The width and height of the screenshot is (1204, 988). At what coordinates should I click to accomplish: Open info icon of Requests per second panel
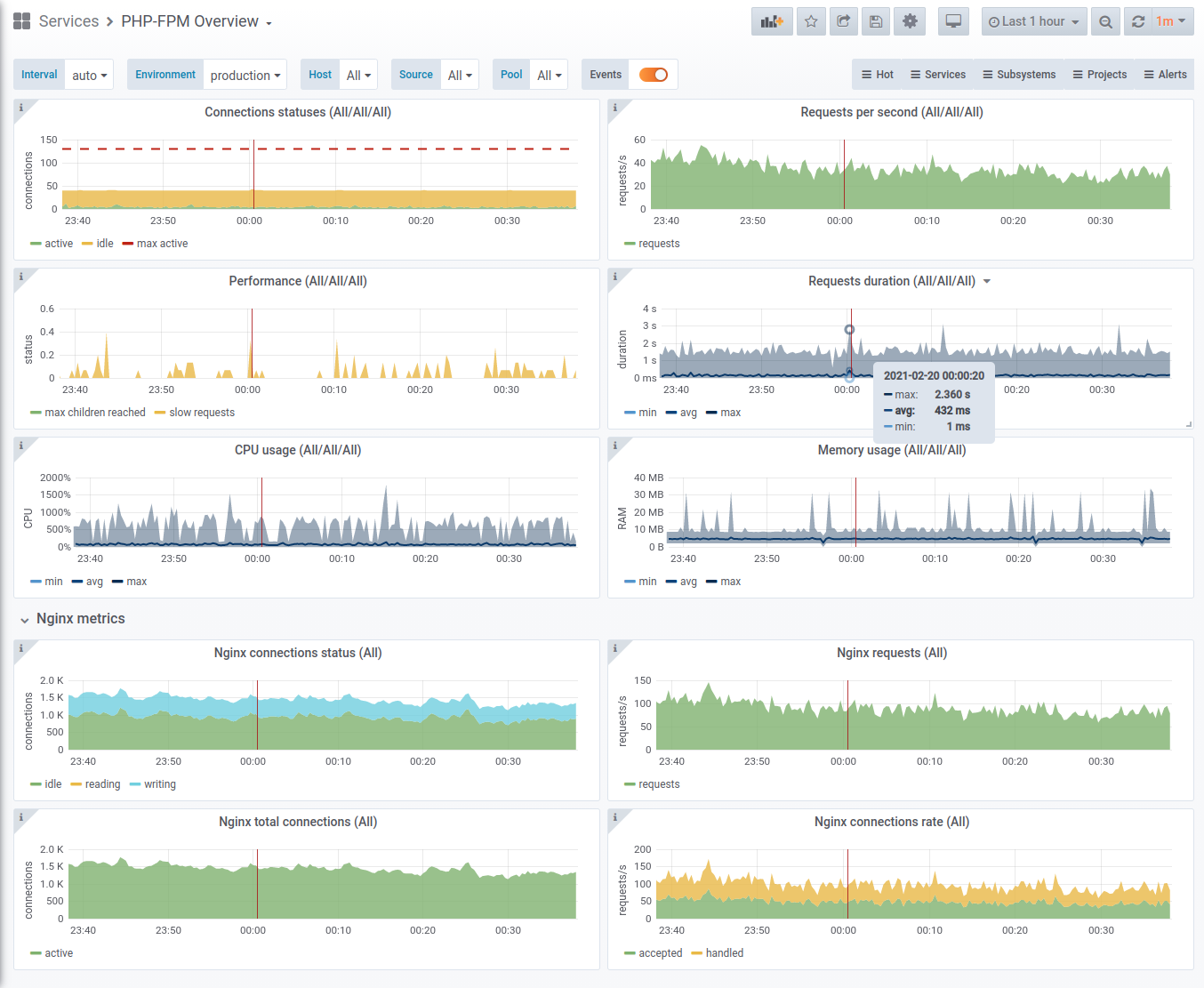coord(614,107)
